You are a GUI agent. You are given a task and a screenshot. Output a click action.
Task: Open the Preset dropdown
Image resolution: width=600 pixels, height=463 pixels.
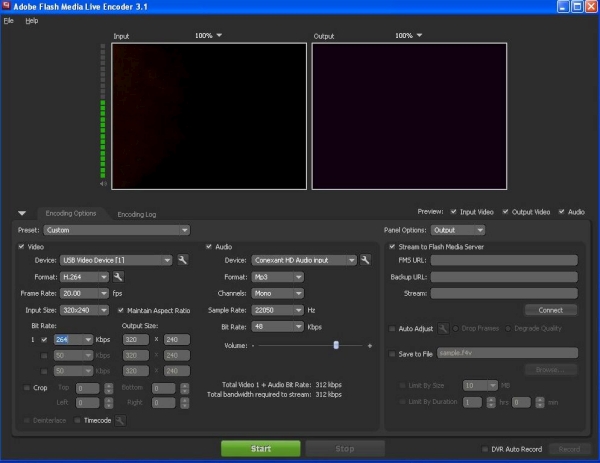(115, 230)
